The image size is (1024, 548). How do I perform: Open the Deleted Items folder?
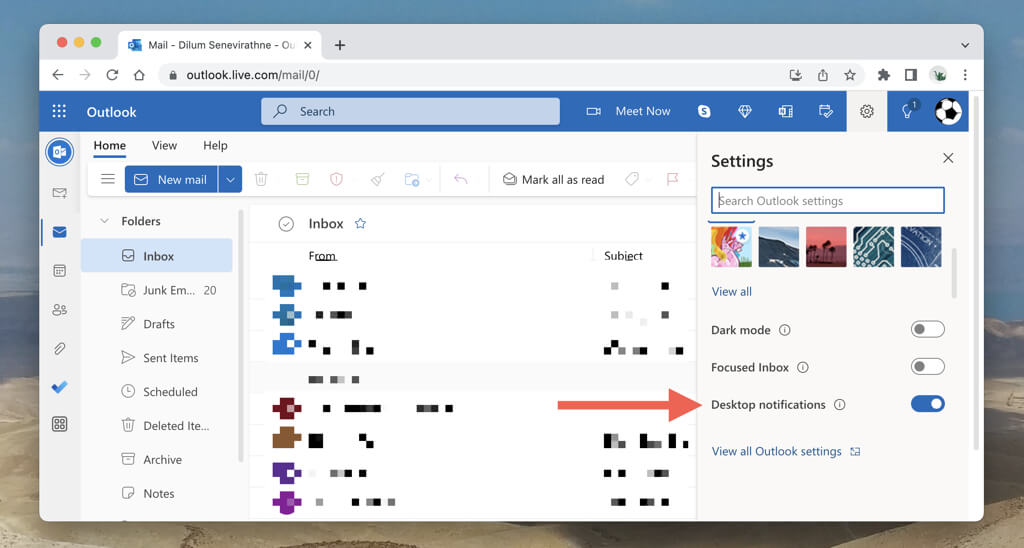[x=157, y=426]
